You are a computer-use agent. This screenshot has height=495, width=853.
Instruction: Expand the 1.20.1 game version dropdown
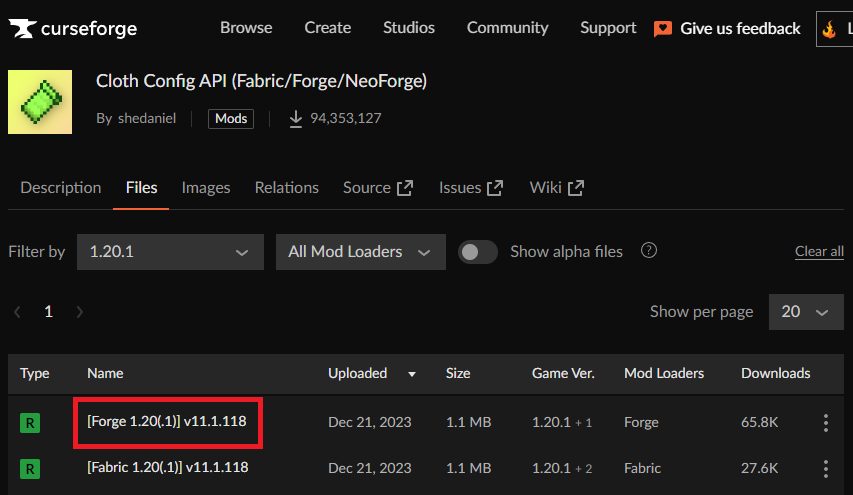[x=170, y=252]
